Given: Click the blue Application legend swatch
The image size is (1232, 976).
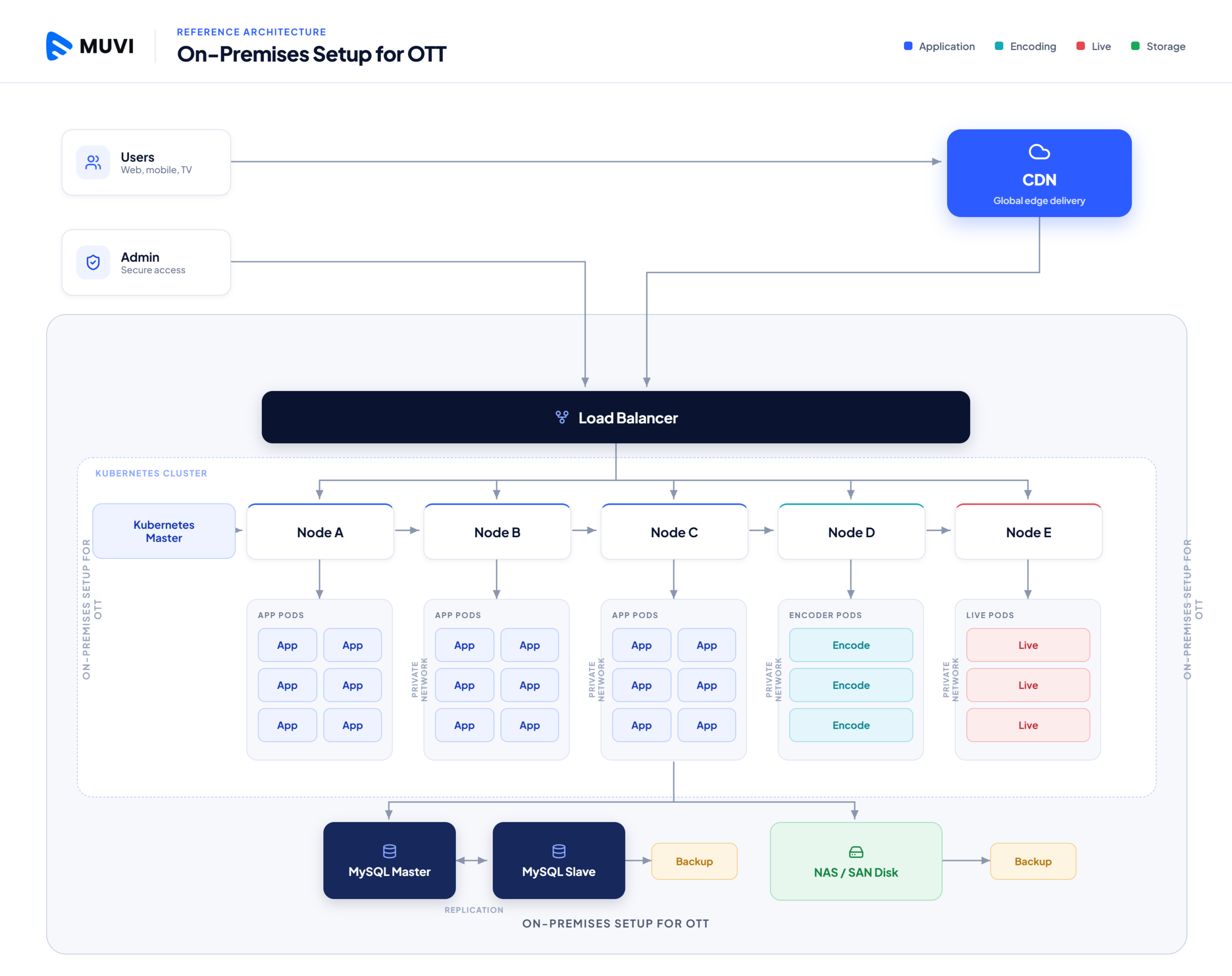Looking at the screenshot, I should [908, 46].
